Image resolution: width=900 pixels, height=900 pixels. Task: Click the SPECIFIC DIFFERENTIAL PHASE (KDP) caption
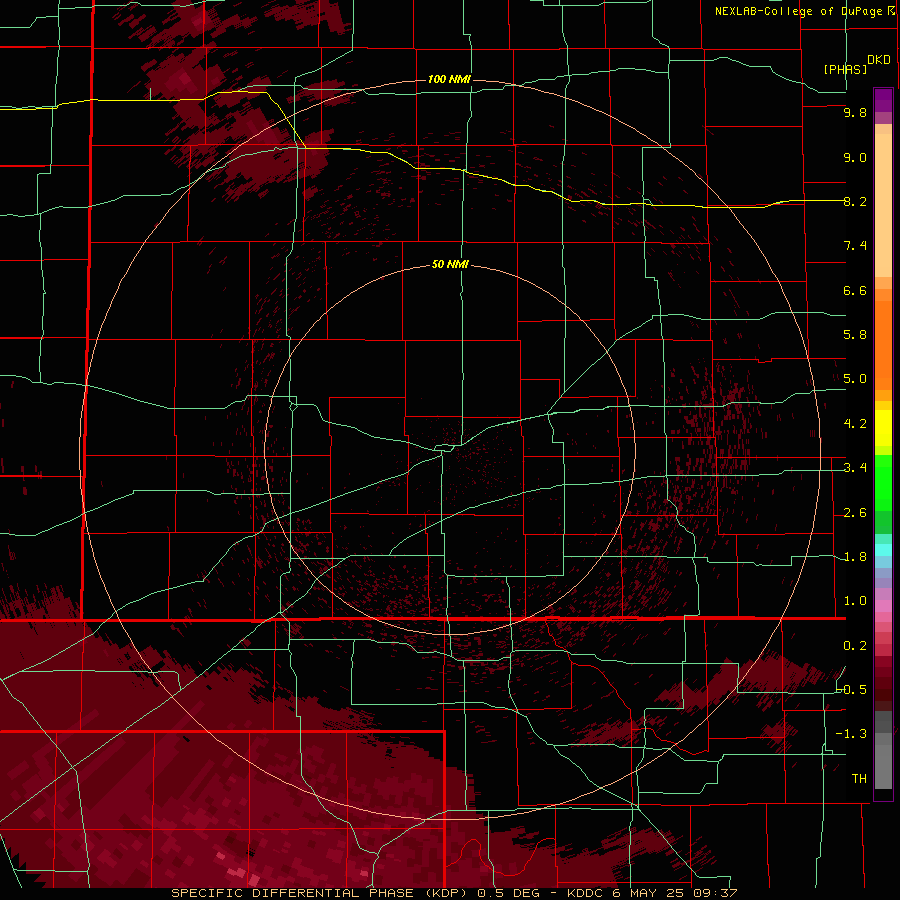317,893
